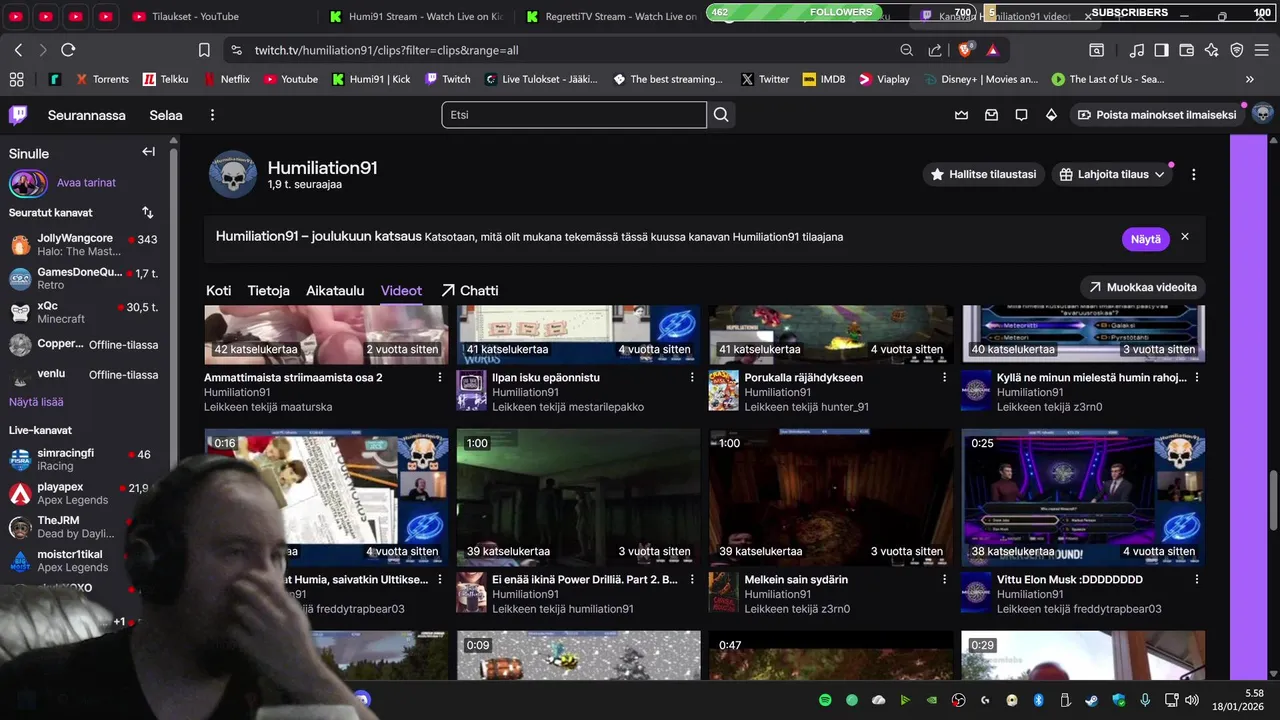Open the browser apps grid icon
Screen dimensions: 1280x720
[16, 79]
